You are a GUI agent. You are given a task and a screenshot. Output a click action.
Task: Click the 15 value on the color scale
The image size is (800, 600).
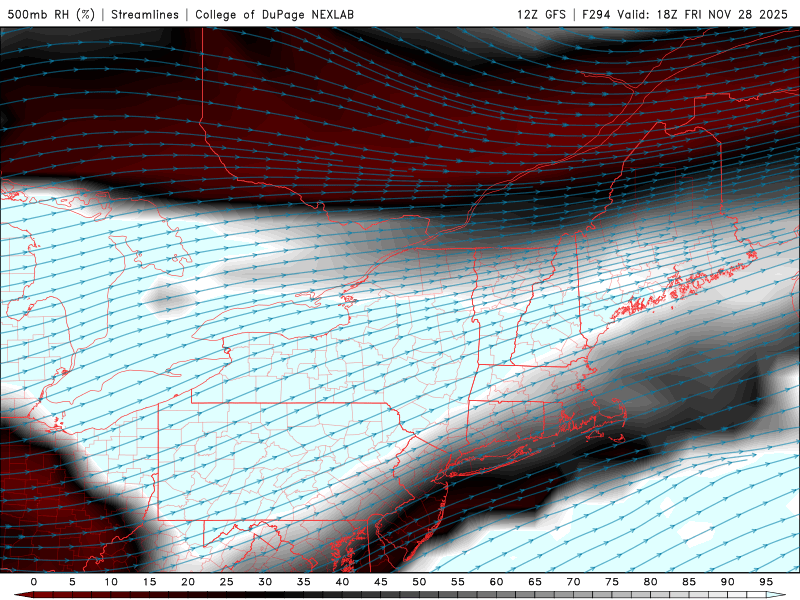[149, 582]
